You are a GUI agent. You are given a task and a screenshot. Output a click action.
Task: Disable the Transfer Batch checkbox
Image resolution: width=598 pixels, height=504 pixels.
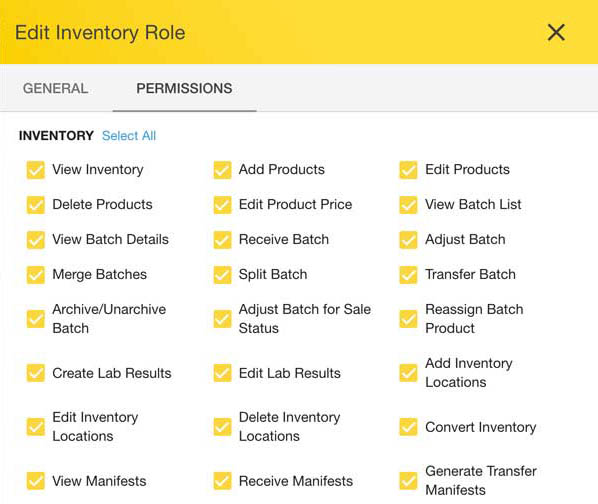408,275
